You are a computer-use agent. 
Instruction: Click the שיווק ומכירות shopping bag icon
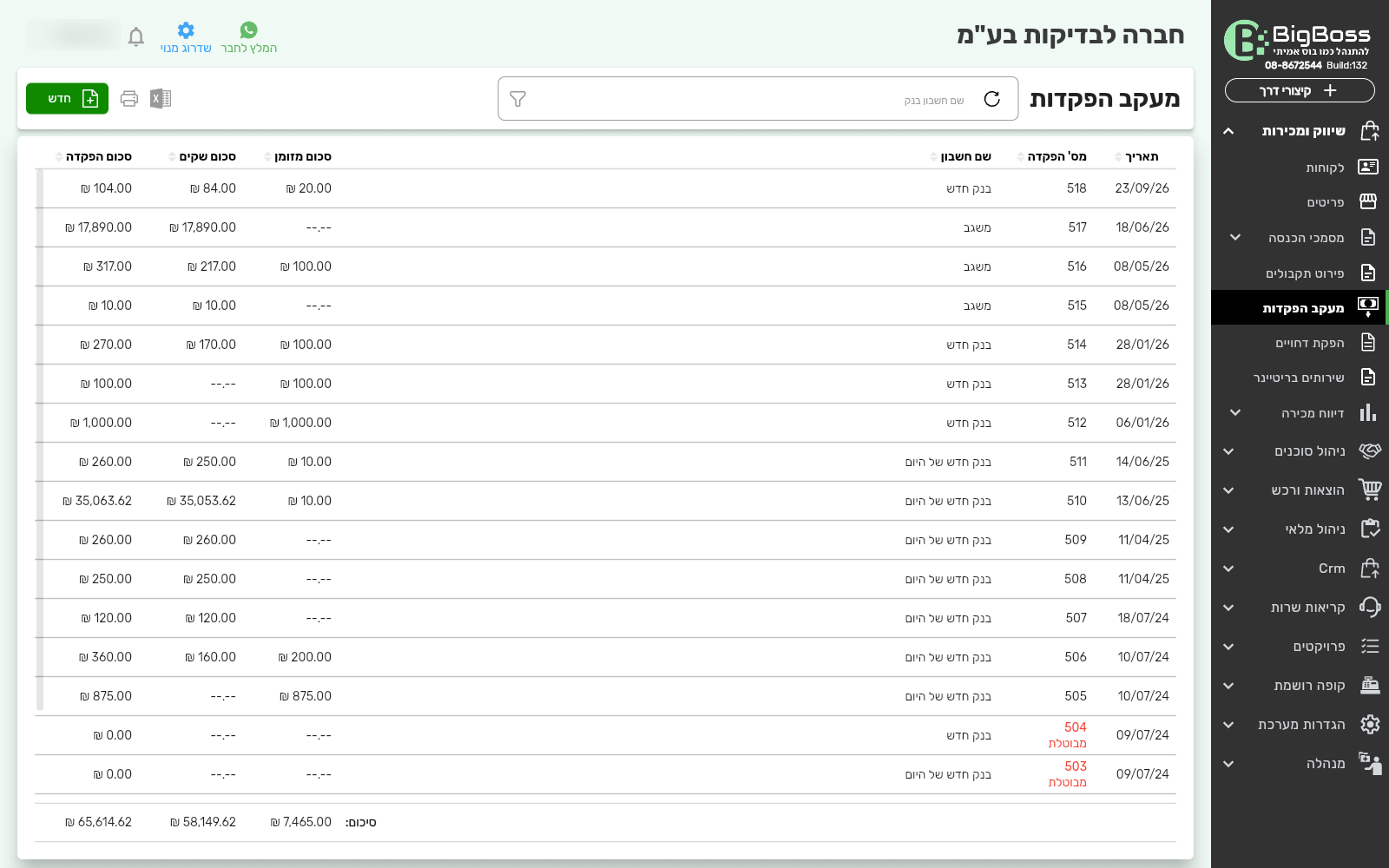click(1370, 131)
